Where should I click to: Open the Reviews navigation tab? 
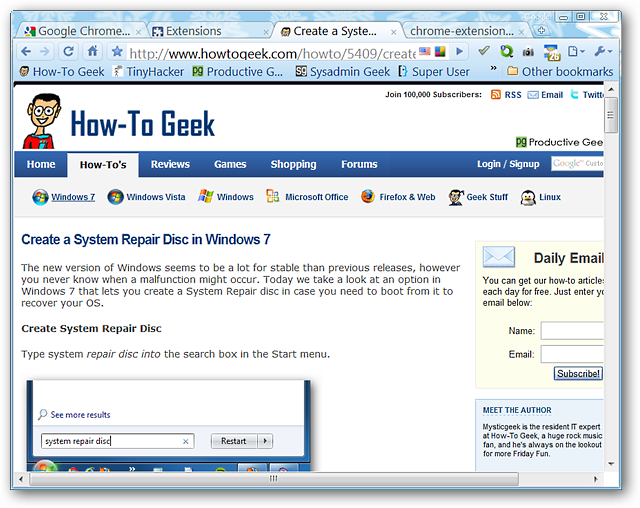[x=170, y=164]
